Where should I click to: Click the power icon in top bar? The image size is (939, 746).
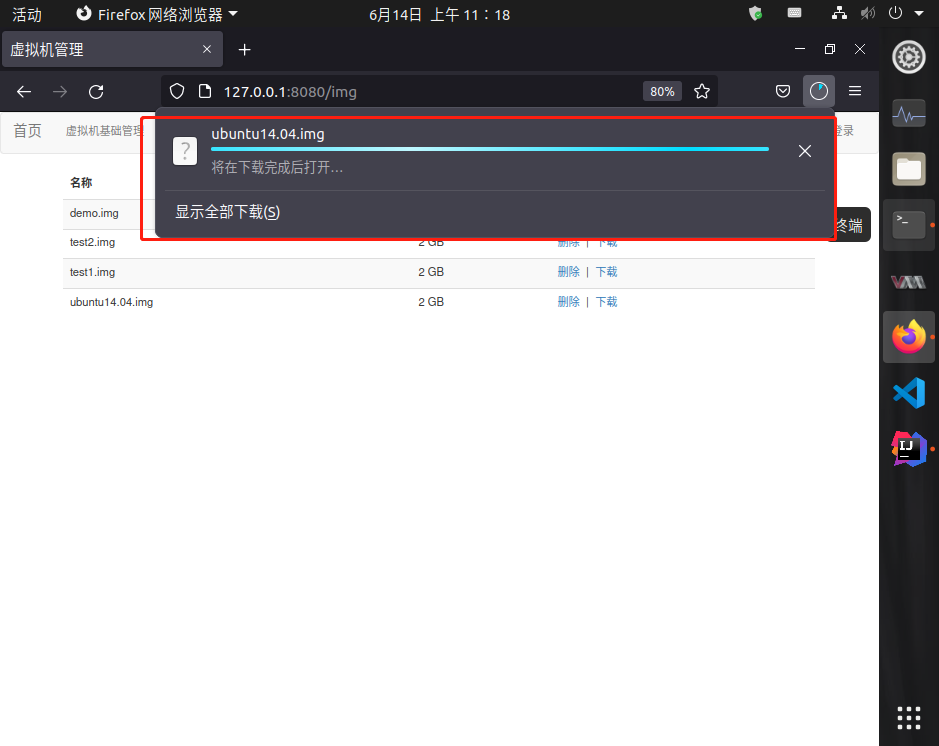click(x=895, y=13)
